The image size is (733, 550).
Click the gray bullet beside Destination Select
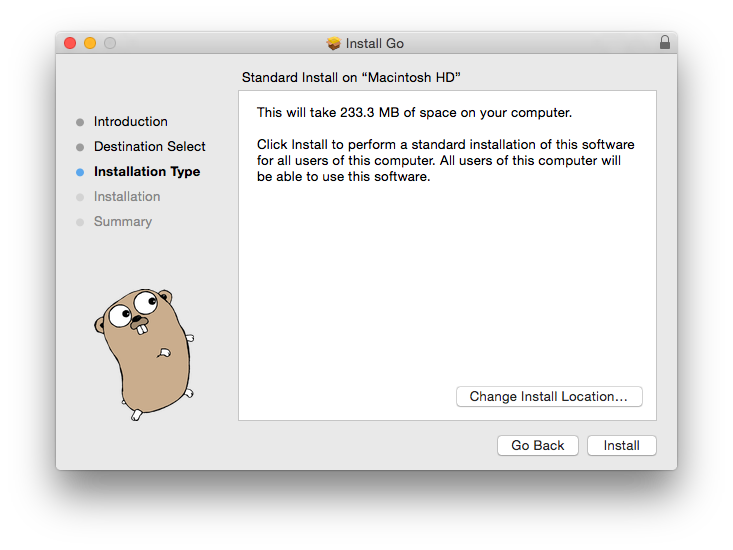pyautogui.click(x=80, y=147)
